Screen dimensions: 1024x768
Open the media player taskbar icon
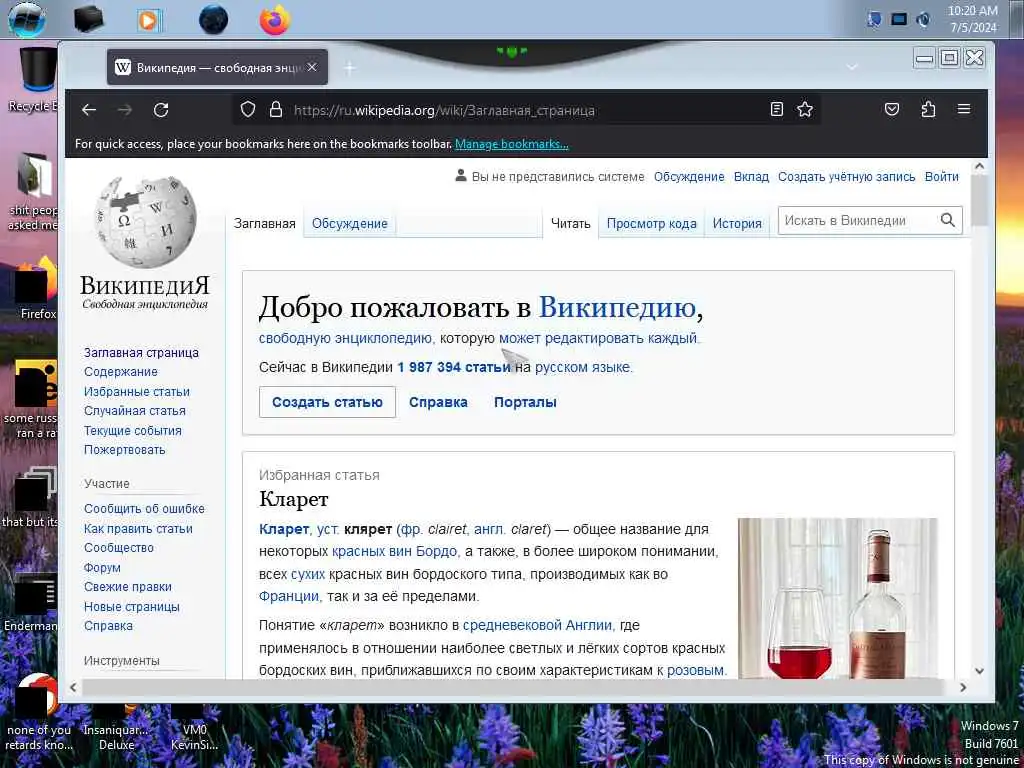[x=149, y=20]
